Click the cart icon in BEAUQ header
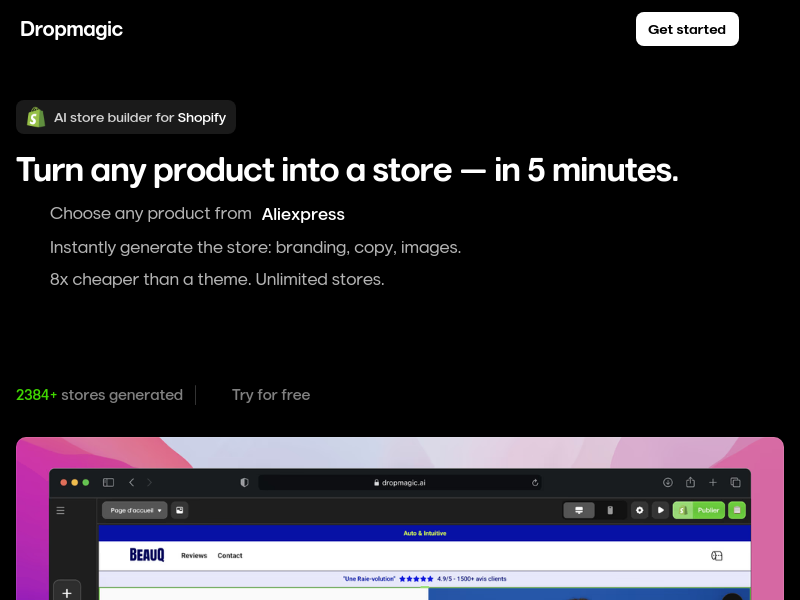Screen dimensions: 800x600 point(716,555)
